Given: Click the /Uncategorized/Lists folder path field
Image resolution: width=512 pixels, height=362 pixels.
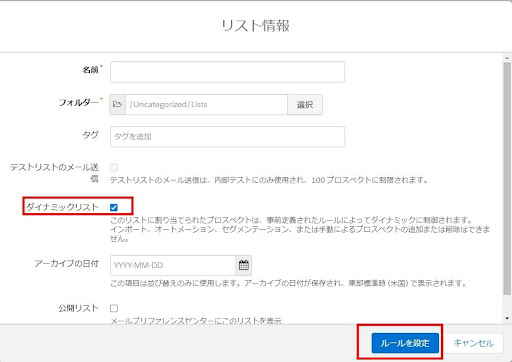Looking at the screenshot, I should [x=206, y=104].
